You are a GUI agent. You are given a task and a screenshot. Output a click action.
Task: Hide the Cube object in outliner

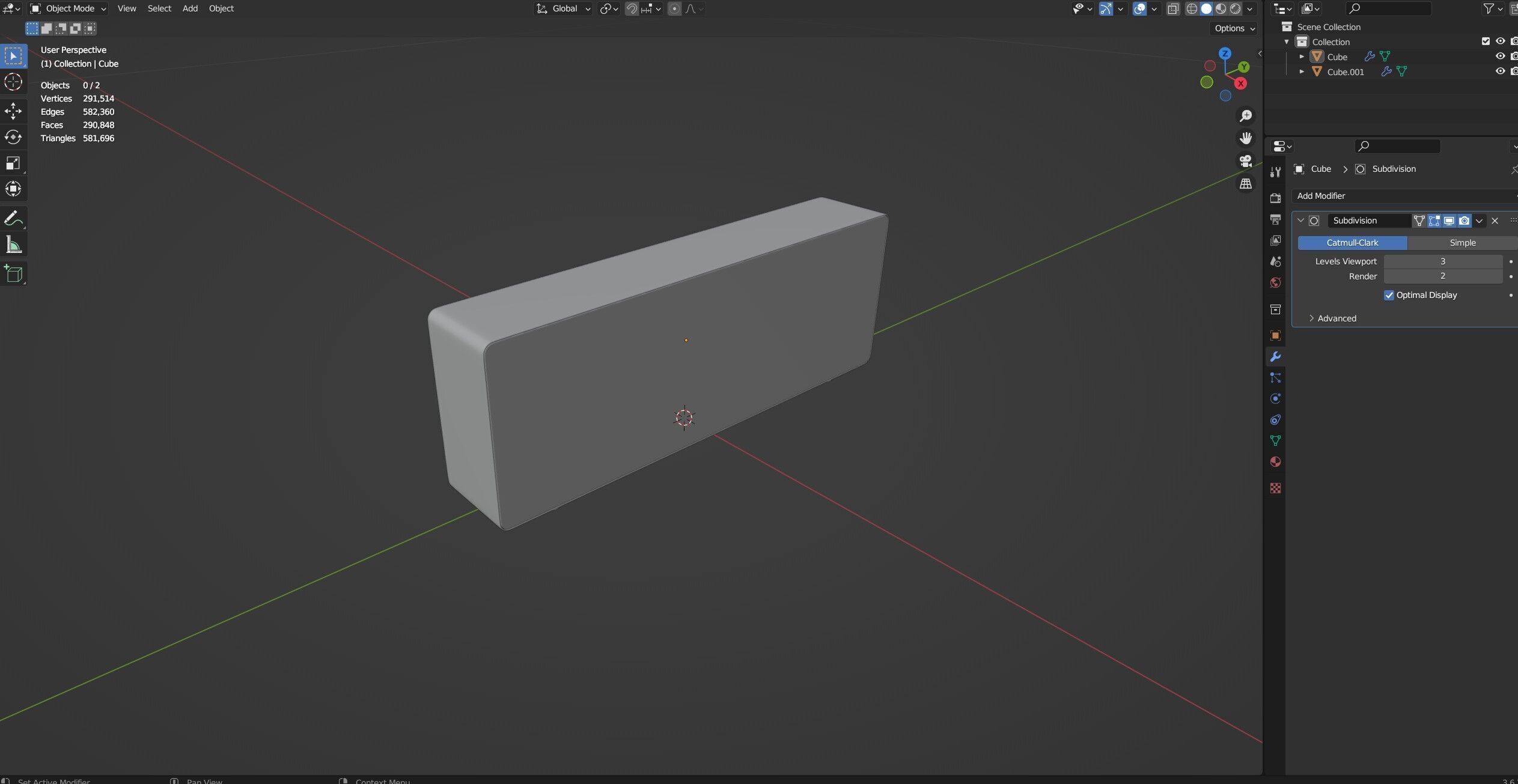pos(1500,56)
